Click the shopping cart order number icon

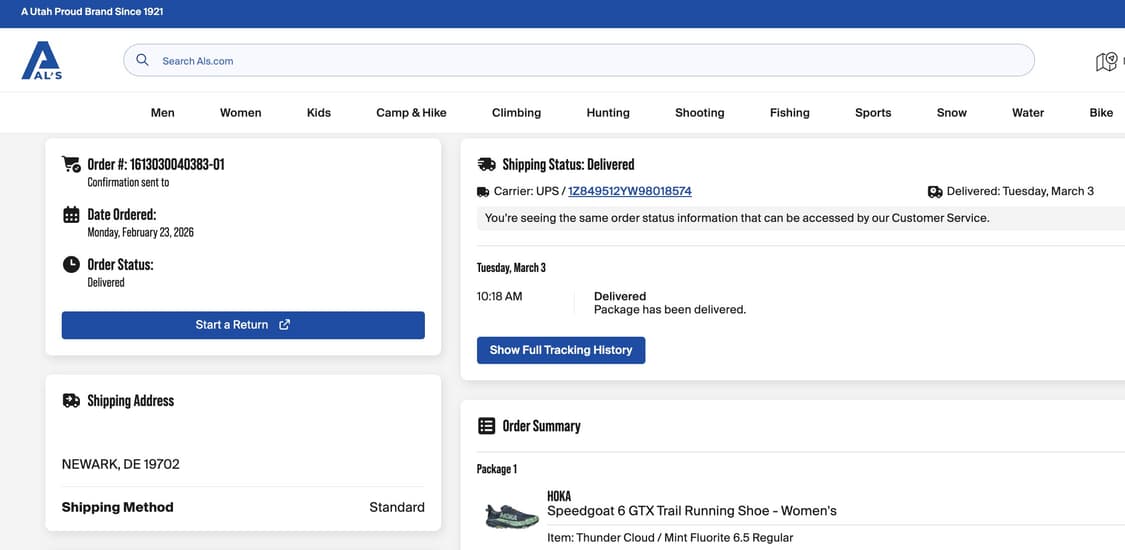[71, 164]
